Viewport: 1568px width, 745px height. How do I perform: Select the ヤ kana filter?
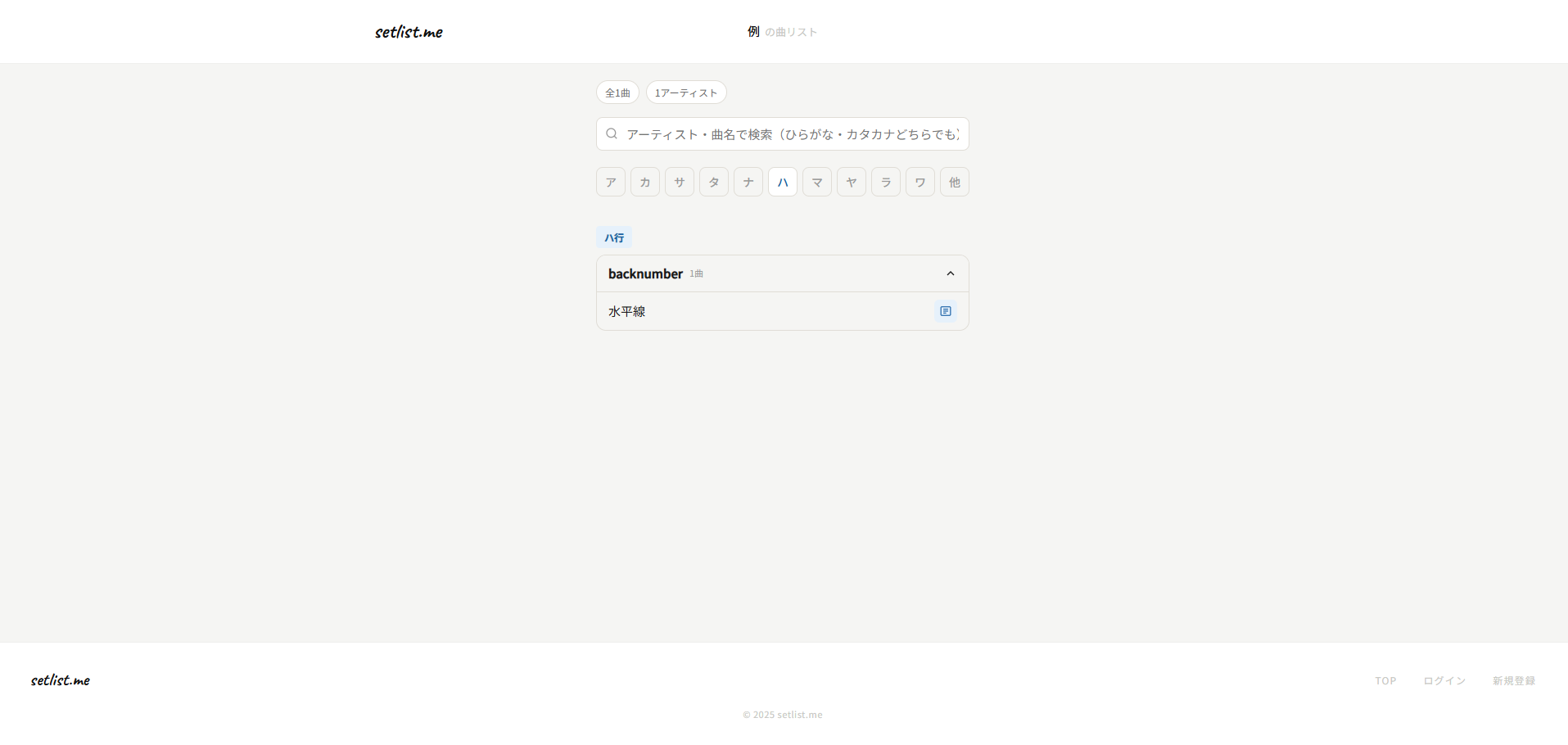pos(852,182)
